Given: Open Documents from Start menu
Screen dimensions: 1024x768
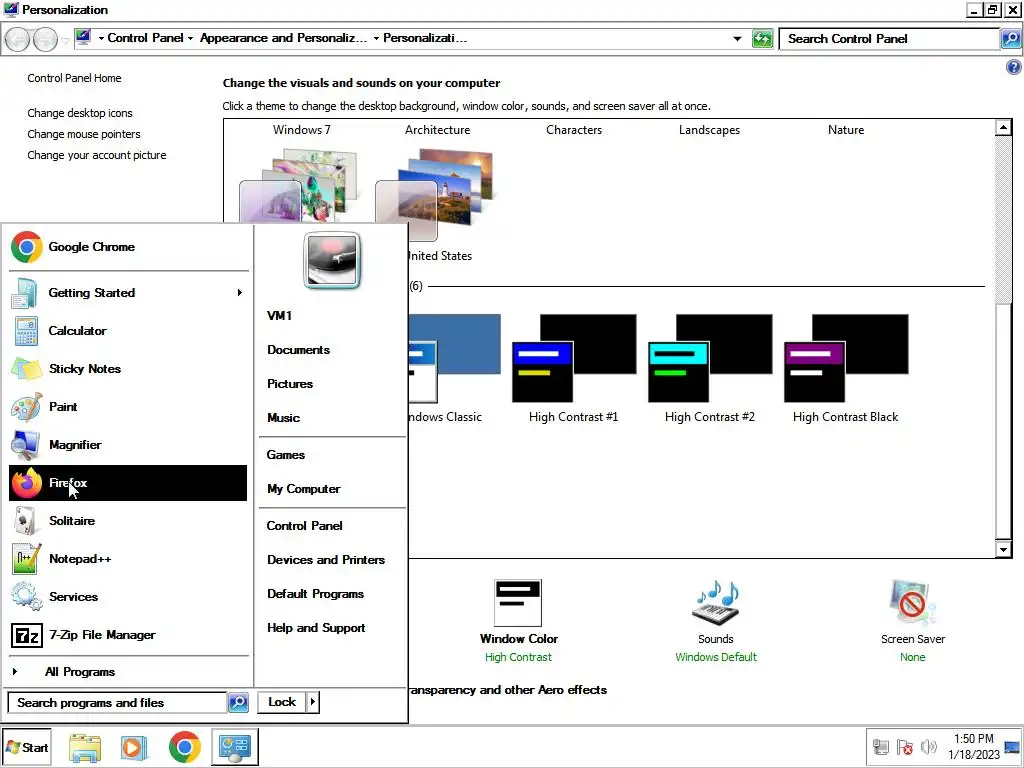Looking at the screenshot, I should point(298,349).
